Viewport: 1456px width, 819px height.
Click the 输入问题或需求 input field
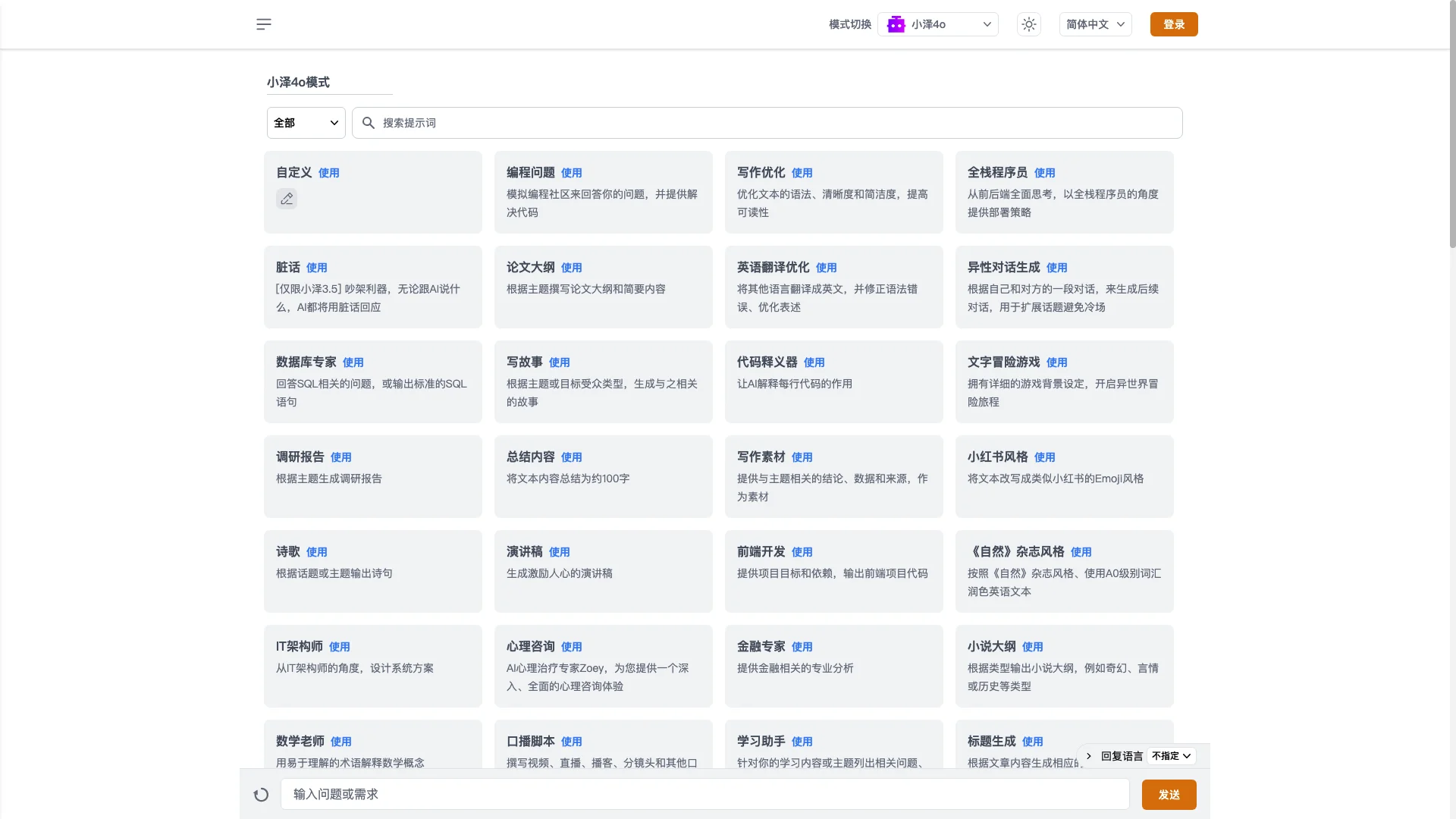(x=705, y=795)
